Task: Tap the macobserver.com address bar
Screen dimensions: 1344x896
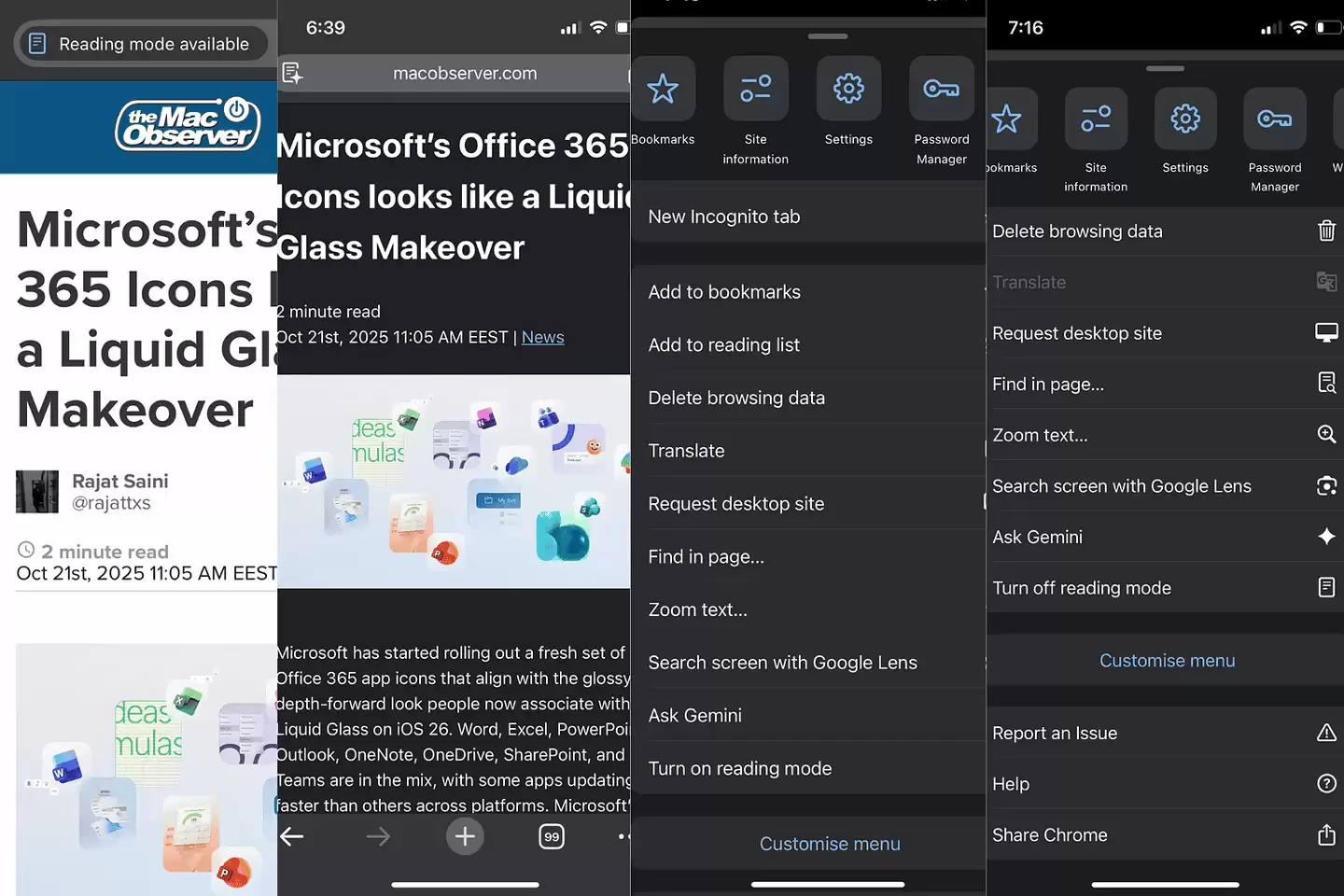Action: (465, 73)
